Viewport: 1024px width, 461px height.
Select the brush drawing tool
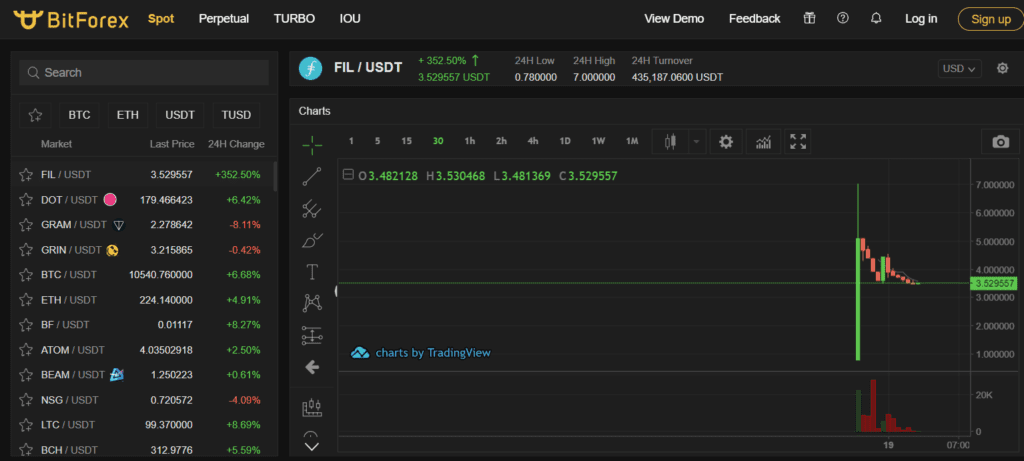(312, 240)
